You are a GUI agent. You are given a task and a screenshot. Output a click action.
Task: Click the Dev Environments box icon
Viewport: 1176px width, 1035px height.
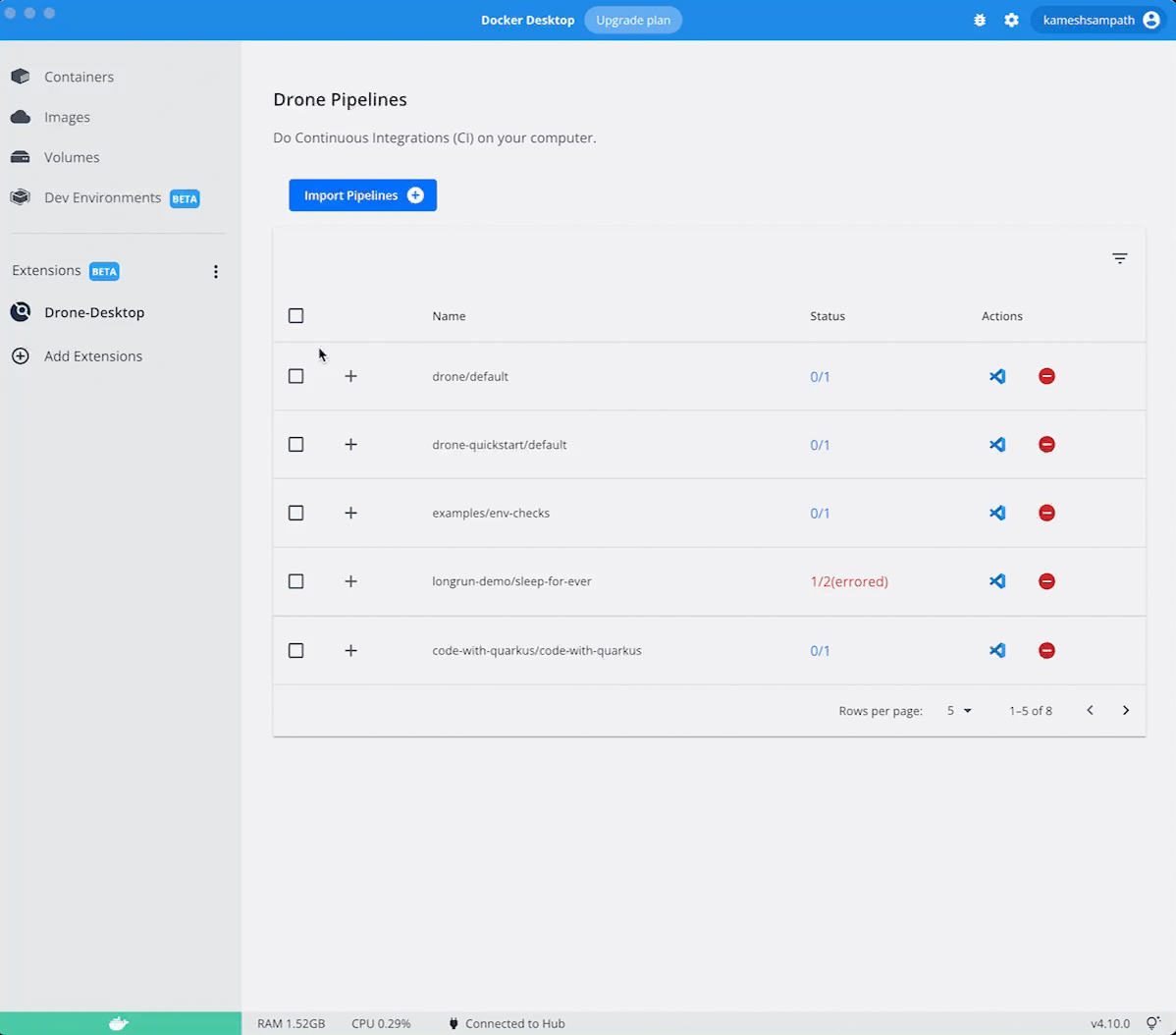(21, 197)
